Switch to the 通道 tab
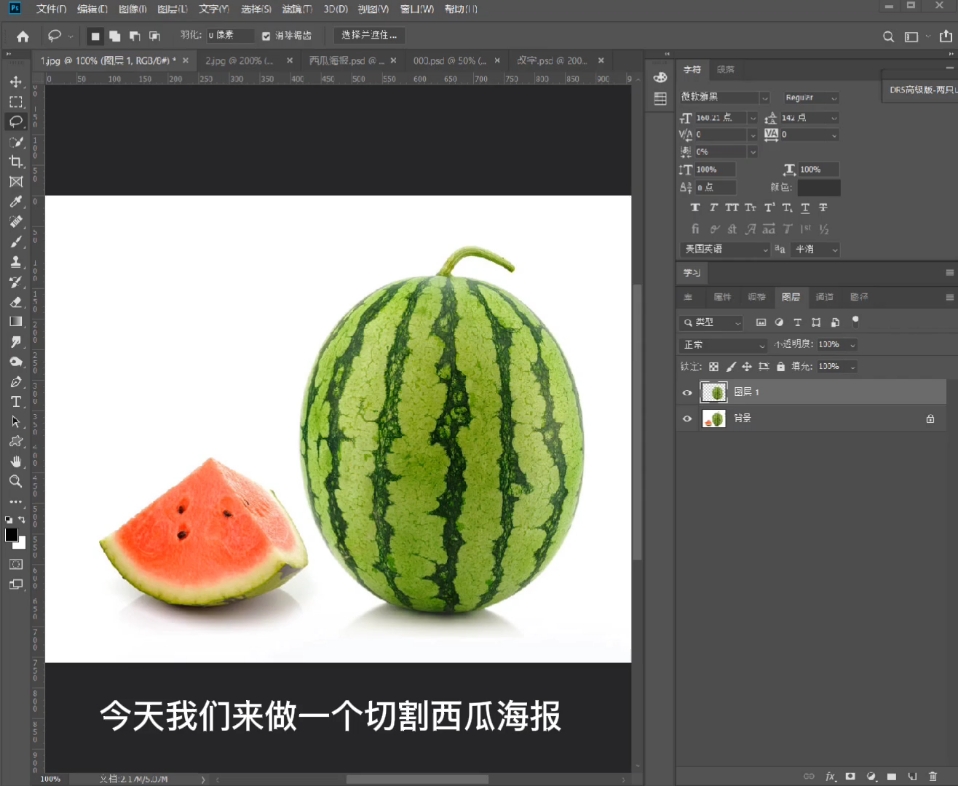This screenshot has height=786, width=958. coord(827,297)
